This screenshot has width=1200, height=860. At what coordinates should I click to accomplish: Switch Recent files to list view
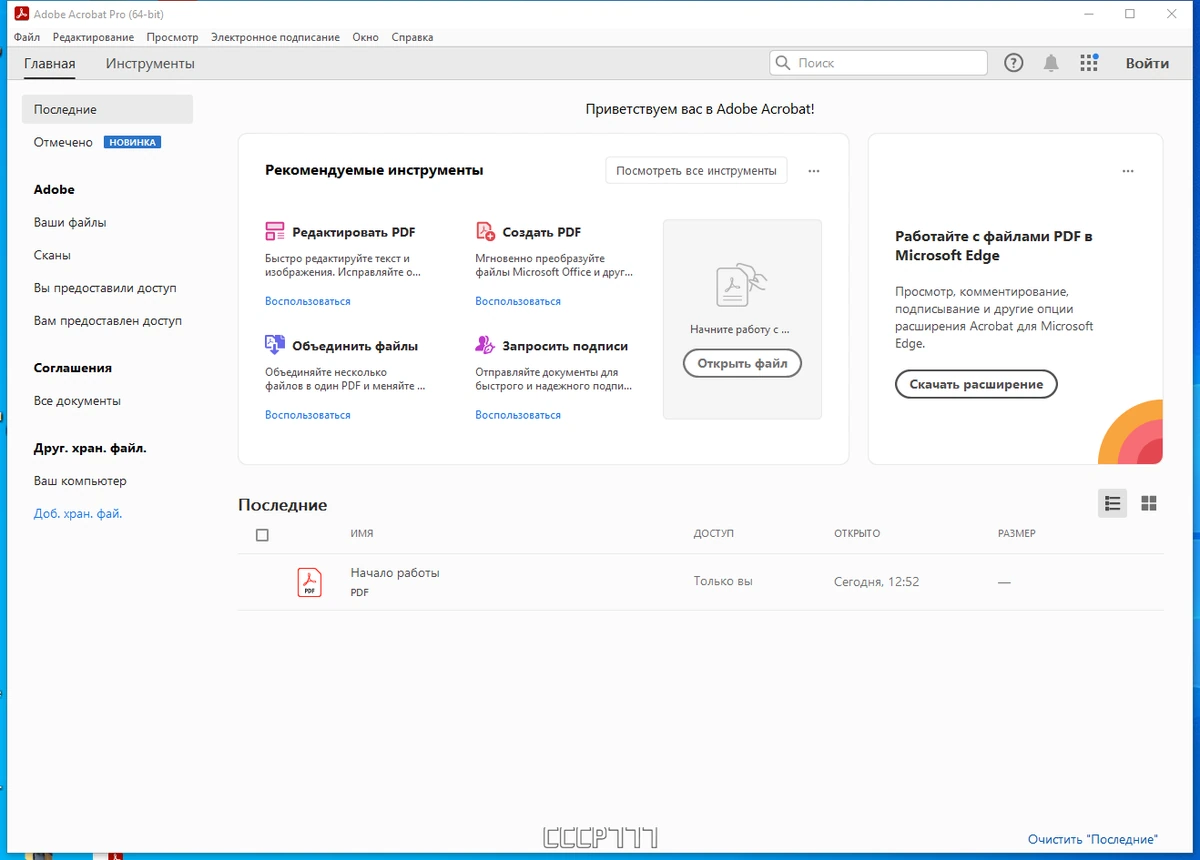click(x=1112, y=504)
